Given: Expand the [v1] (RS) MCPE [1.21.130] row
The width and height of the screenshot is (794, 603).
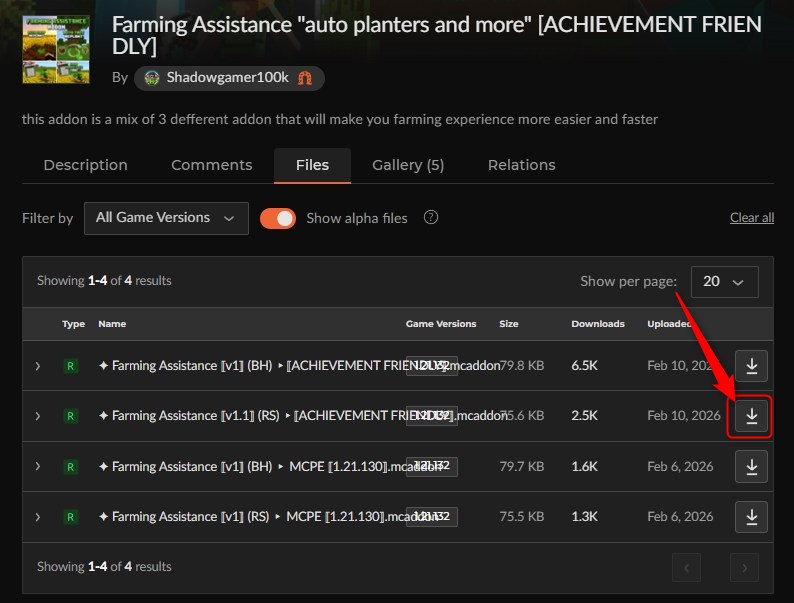Looking at the screenshot, I should (x=38, y=516).
